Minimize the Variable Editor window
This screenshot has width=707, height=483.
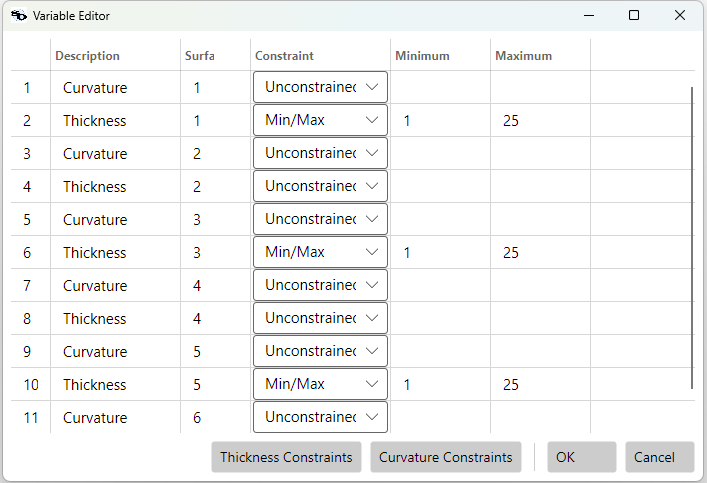click(x=589, y=15)
